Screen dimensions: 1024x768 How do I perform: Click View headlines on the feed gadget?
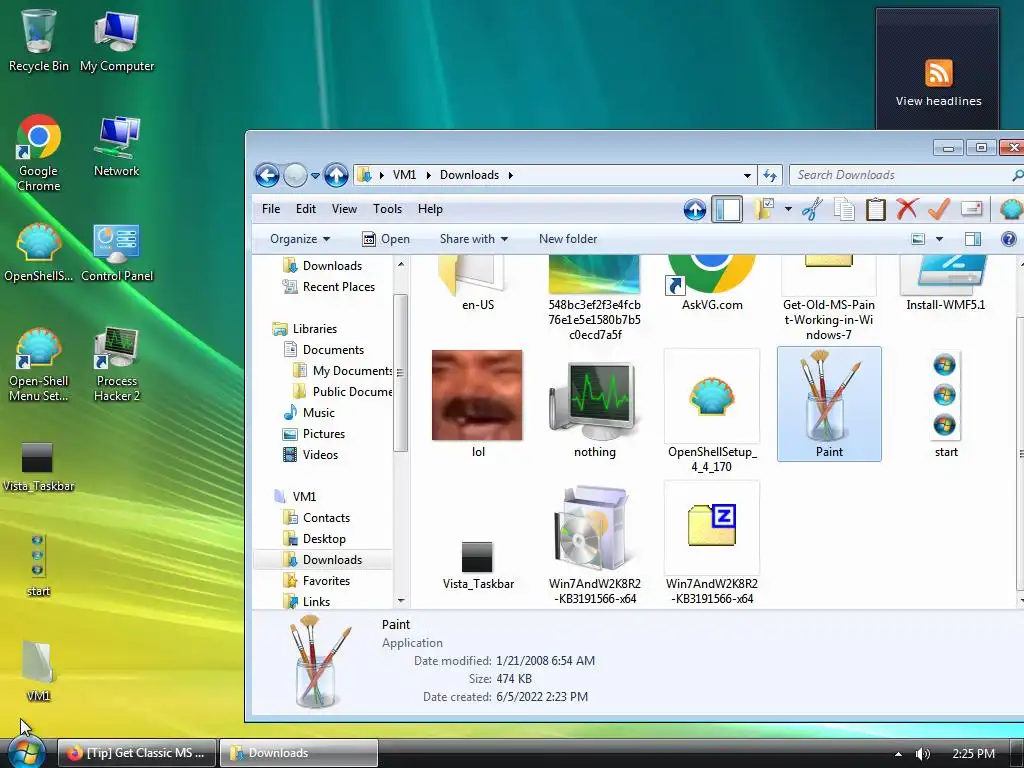pyautogui.click(x=938, y=101)
